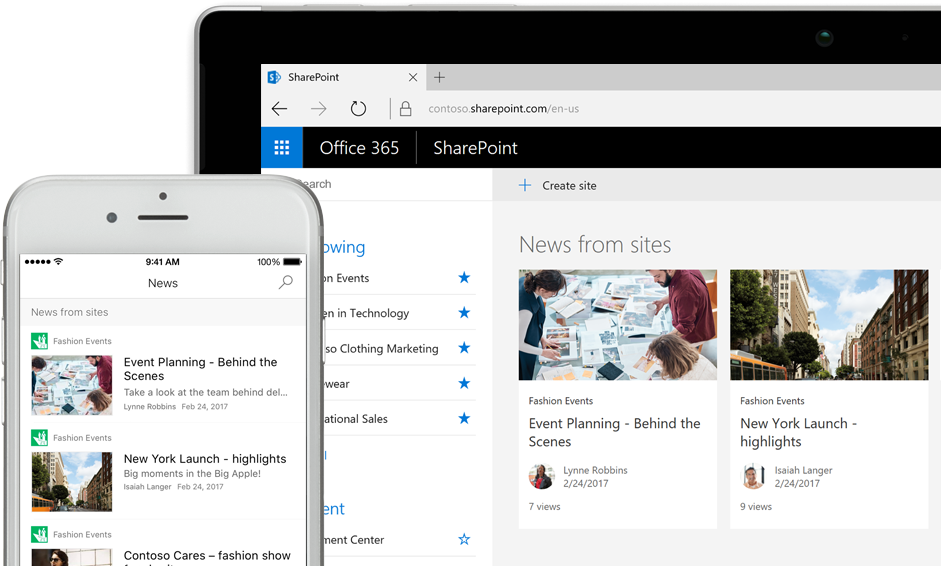Click the 'News from sites' heading in browser
The height and width of the screenshot is (566, 941).
pyautogui.click(x=595, y=245)
